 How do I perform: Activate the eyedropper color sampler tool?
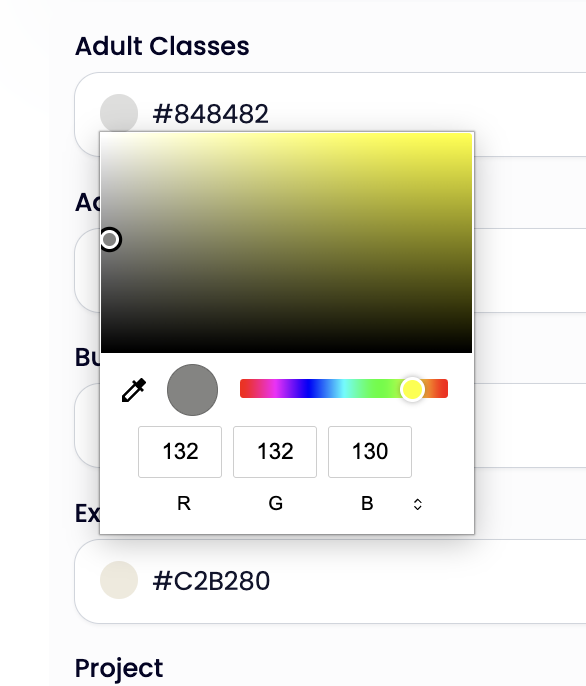(x=133, y=390)
